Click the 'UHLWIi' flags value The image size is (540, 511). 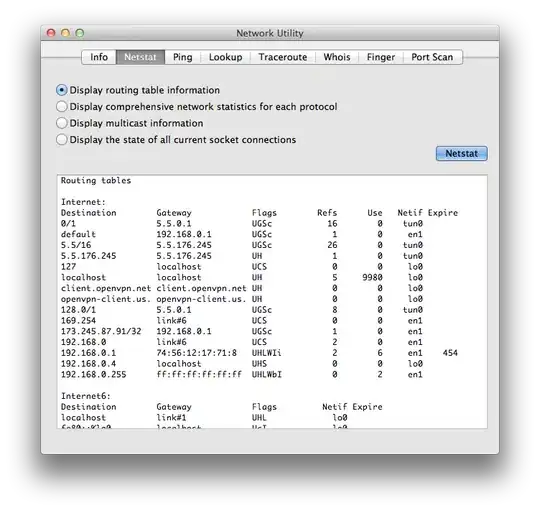click(267, 353)
